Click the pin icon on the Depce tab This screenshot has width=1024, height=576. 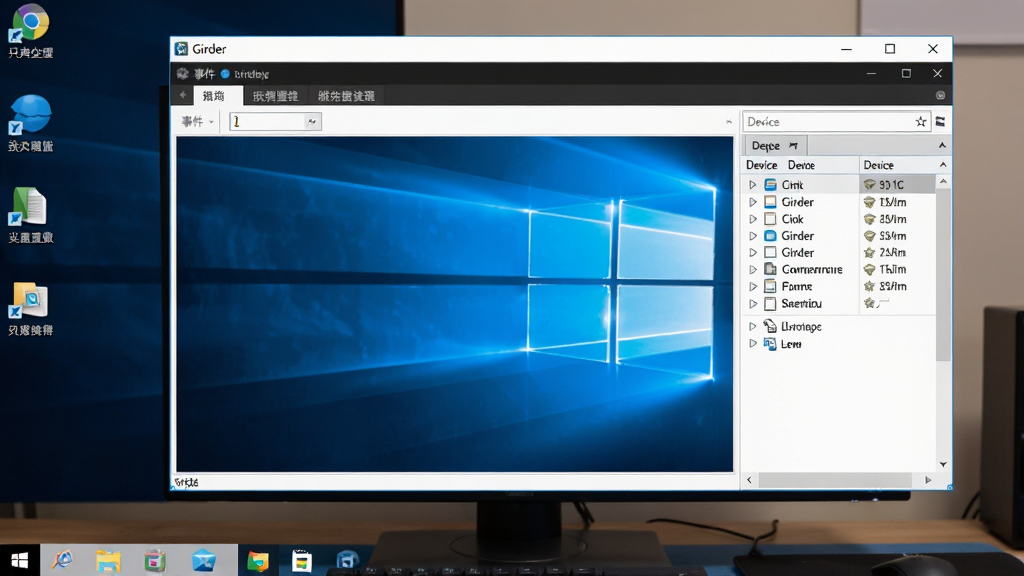(793, 146)
